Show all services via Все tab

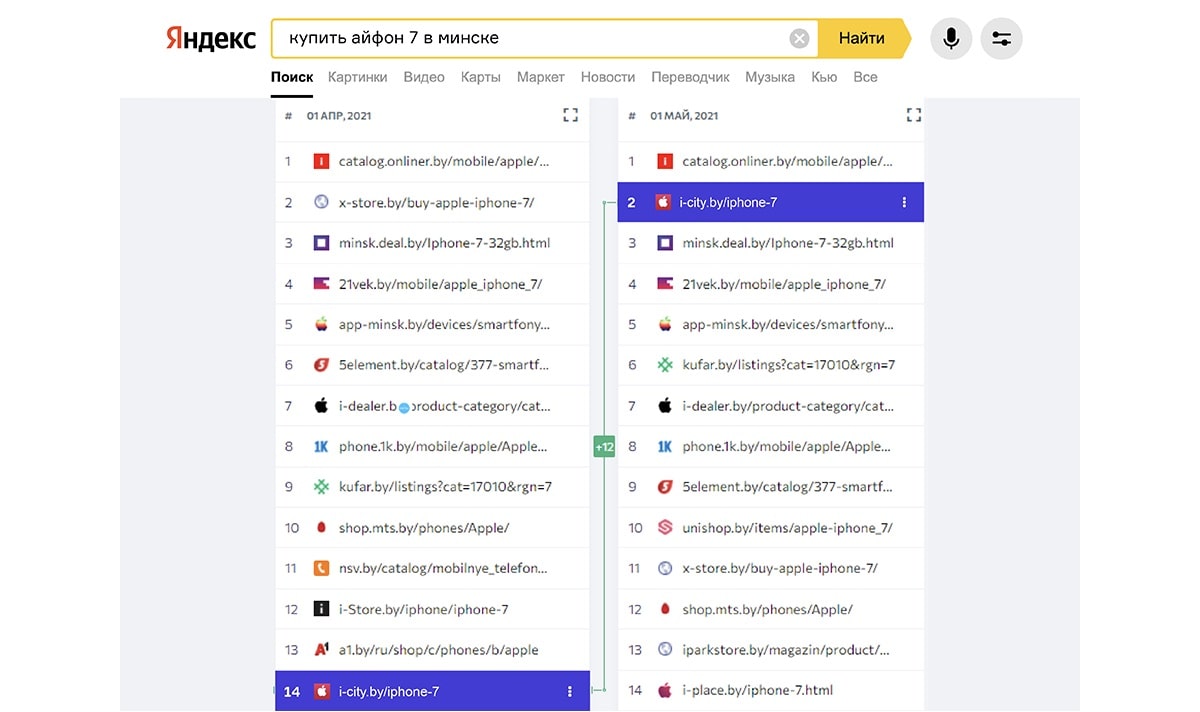[865, 77]
